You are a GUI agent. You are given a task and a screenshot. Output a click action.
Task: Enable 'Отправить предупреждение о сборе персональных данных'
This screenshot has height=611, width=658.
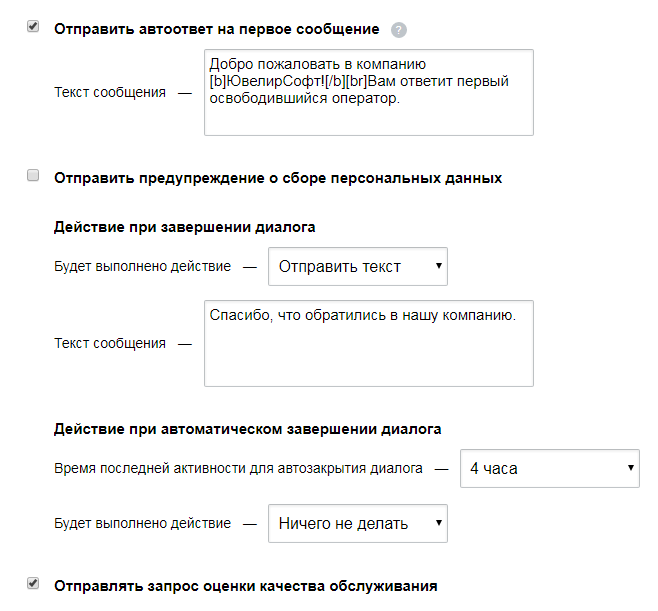33,175
